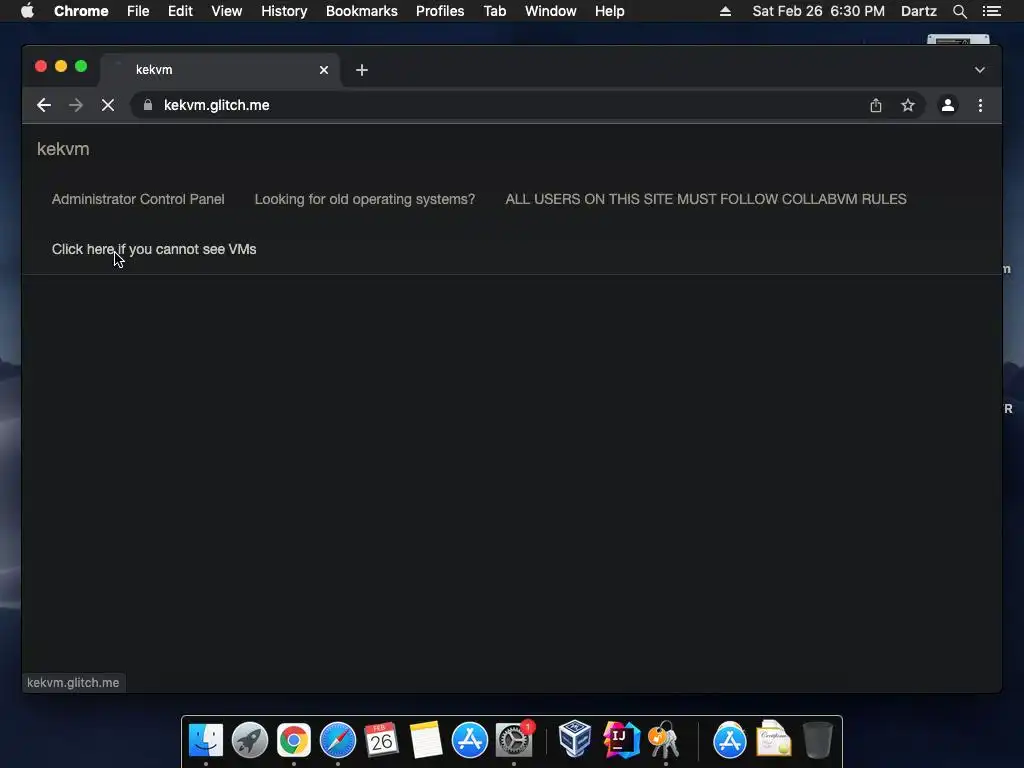The width and height of the screenshot is (1024, 768).
Task: Open Finder from the Dock
Action: tap(206, 741)
